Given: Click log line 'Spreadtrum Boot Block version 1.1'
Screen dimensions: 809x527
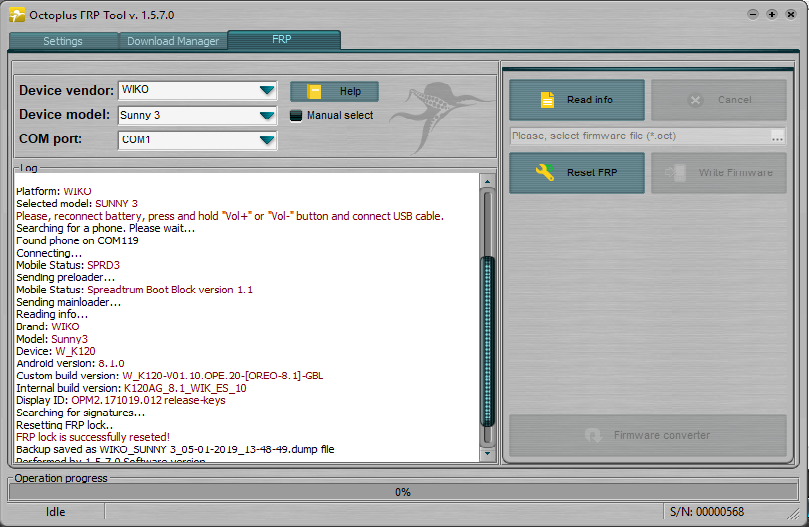Looking at the screenshot, I should point(170,290).
